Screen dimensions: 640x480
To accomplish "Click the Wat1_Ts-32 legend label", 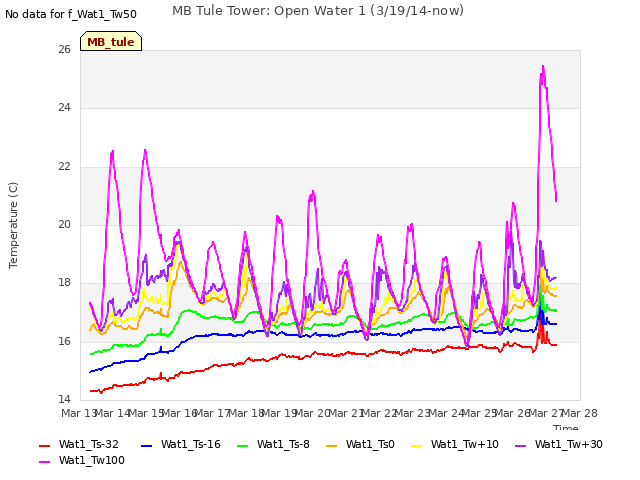I will coord(89,444).
